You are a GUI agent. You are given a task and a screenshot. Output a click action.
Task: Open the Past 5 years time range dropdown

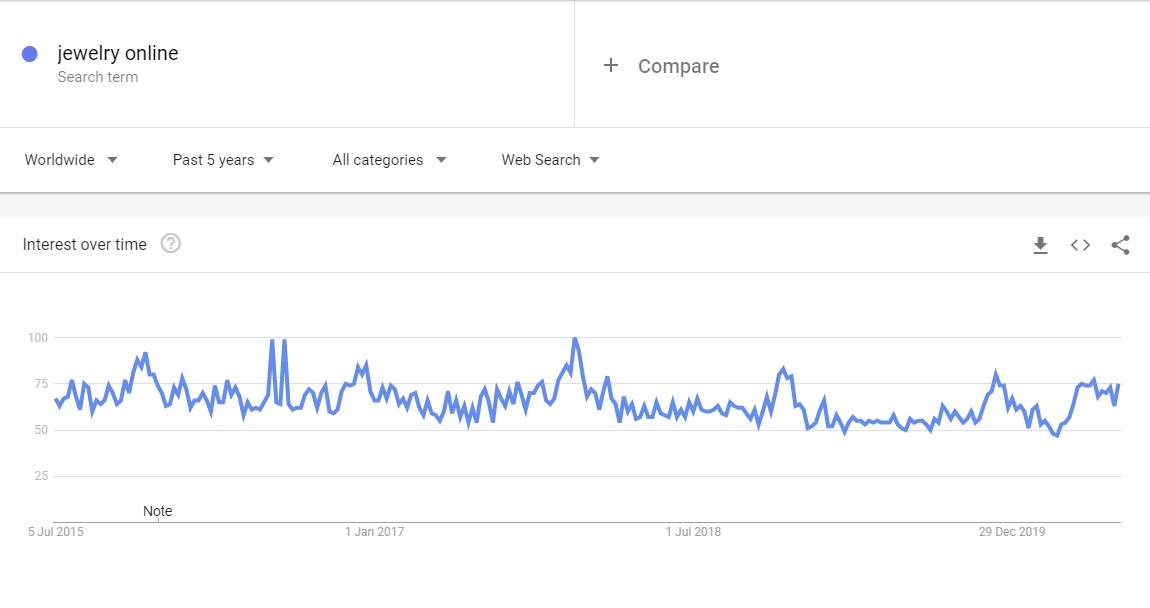pos(223,160)
